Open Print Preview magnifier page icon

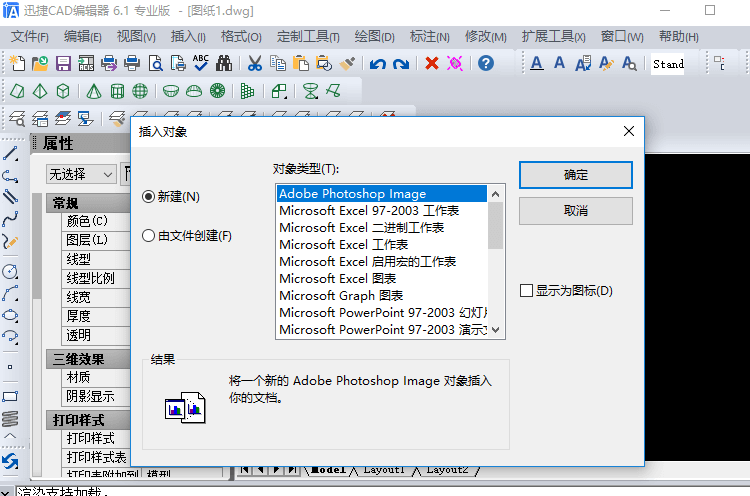click(155, 63)
